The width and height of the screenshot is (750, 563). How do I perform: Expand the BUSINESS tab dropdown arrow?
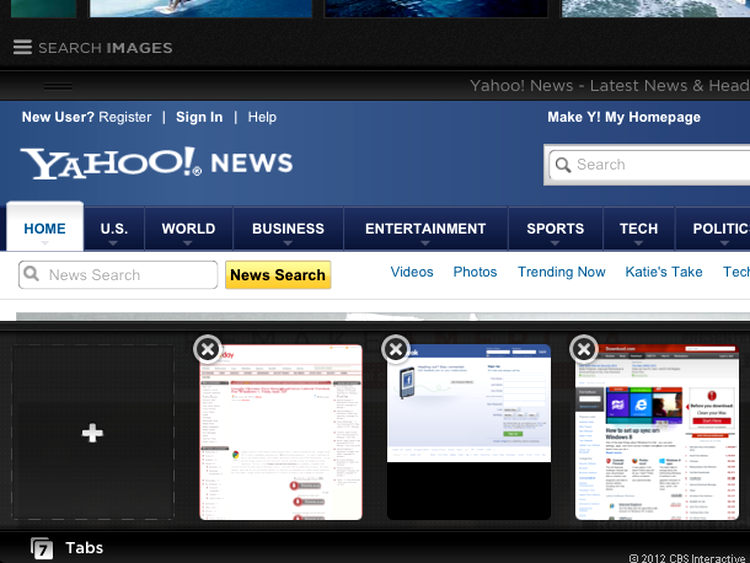point(287,243)
